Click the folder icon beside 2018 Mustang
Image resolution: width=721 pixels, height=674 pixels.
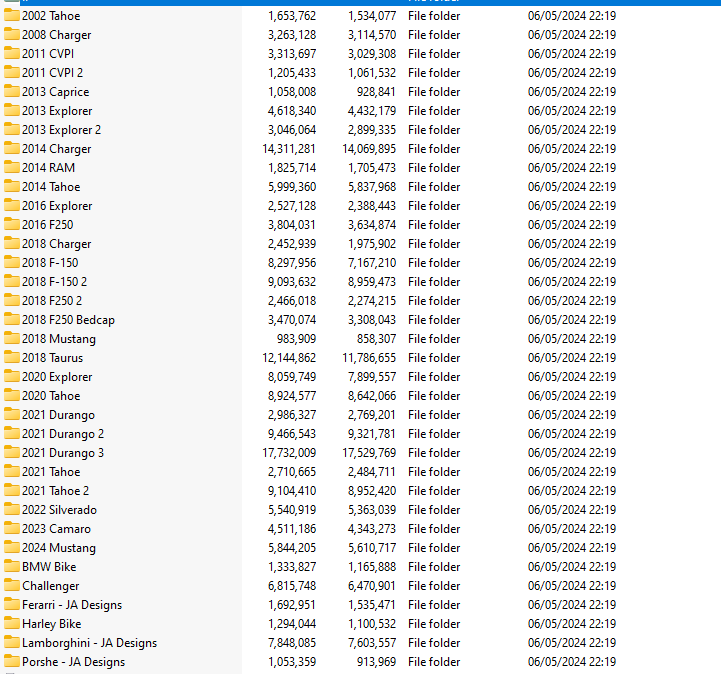[x=11, y=338]
